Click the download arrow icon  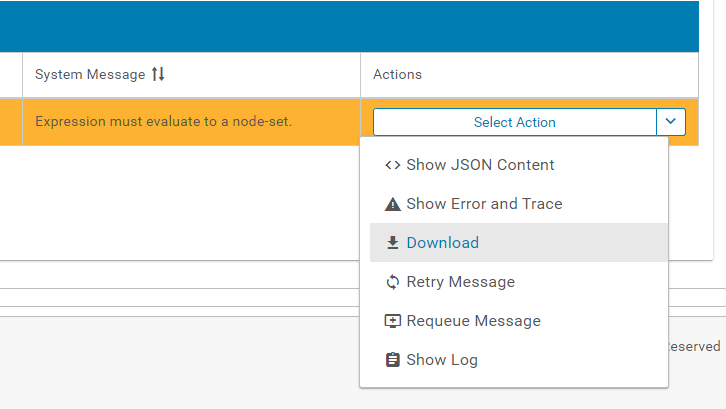pos(393,243)
